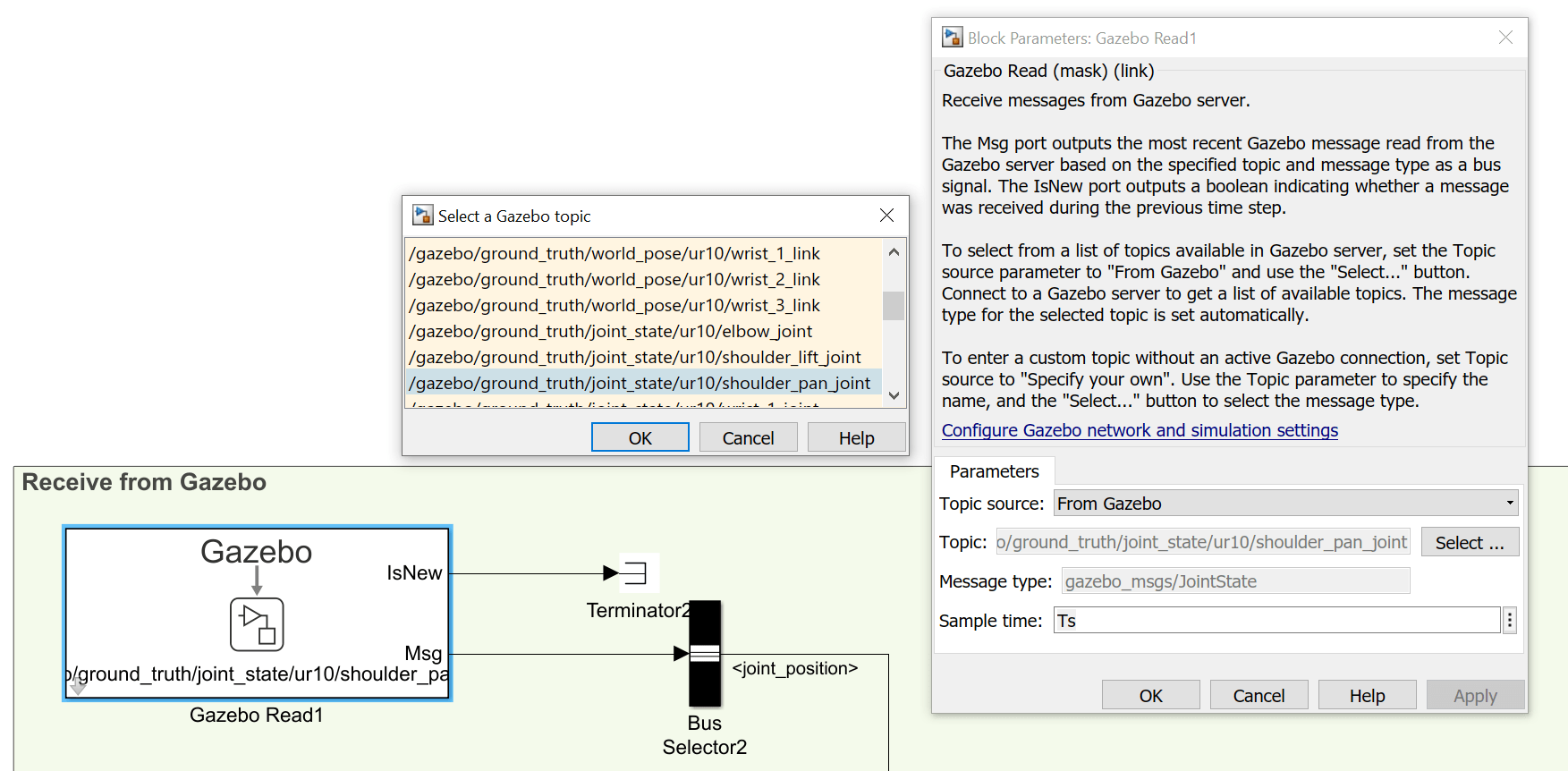Open Configure Gazebo network and simulation settings link
Image resolution: width=1568 pixels, height=771 pixels.
click(1140, 430)
